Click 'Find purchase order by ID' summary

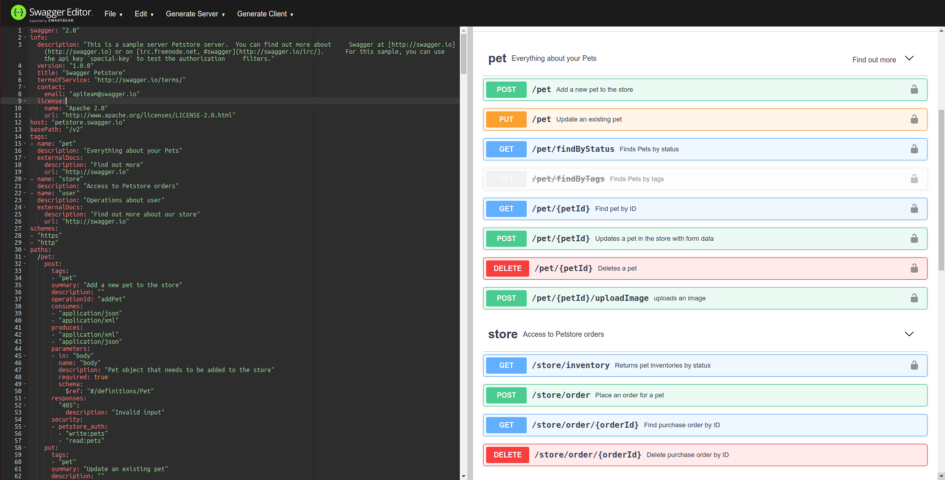(682, 425)
